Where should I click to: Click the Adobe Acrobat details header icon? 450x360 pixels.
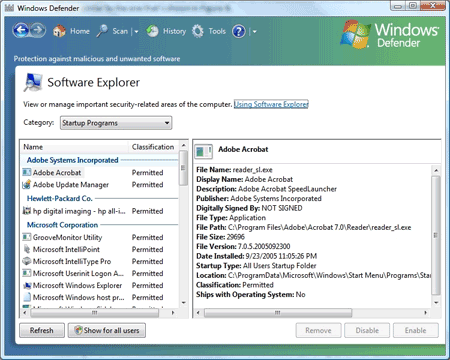(x=203, y=151)
